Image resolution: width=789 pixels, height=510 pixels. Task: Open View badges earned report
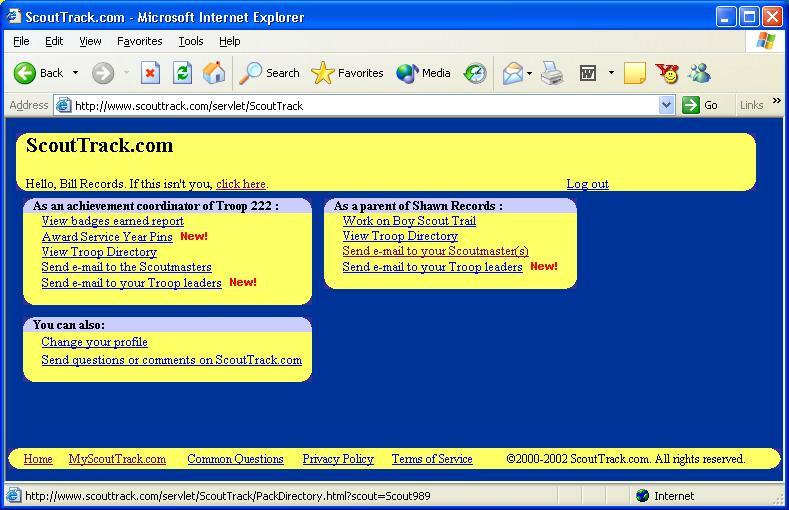point(113,221)
